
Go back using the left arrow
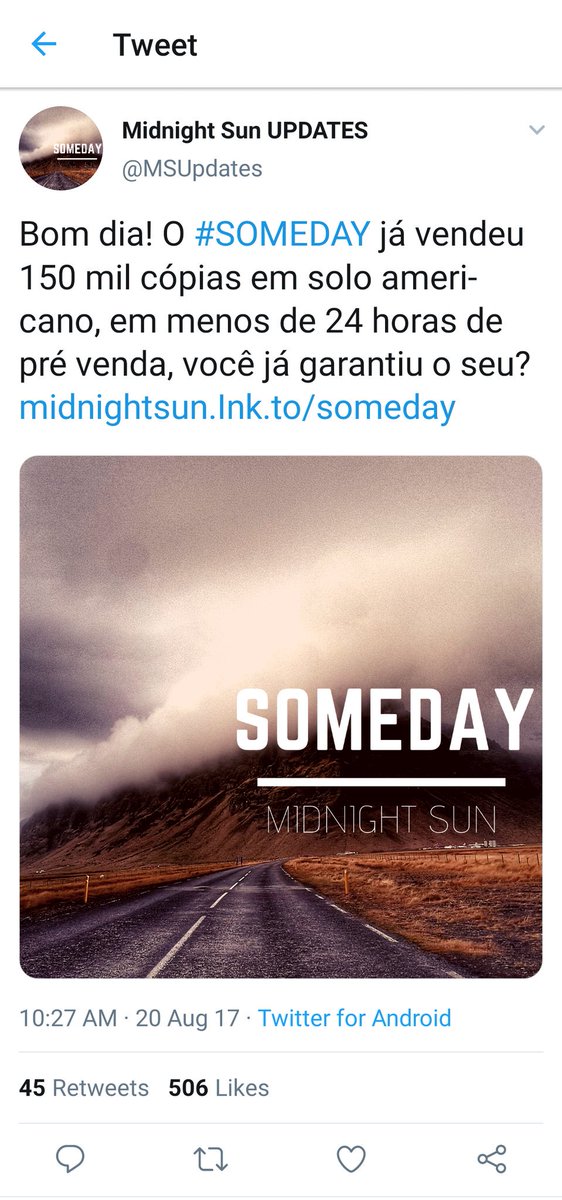click(44, 44)
